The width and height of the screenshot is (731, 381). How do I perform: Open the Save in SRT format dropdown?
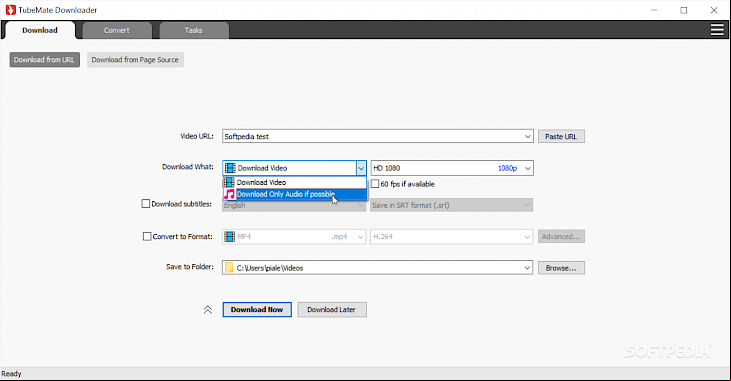(x=451, y=205)
